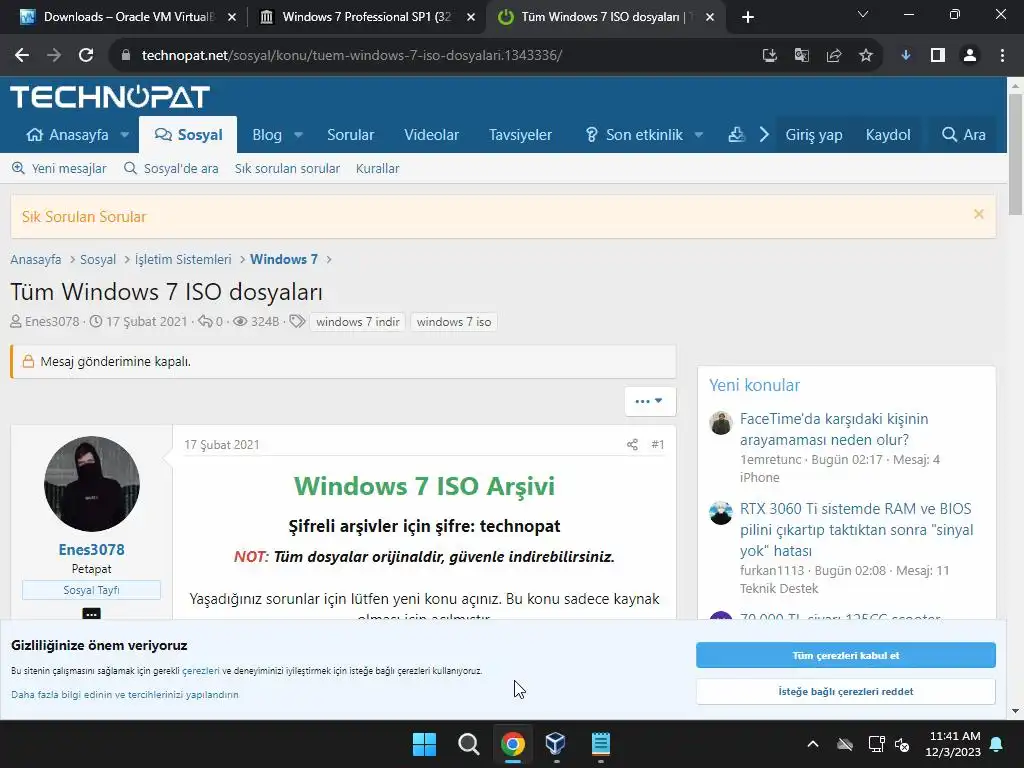Viewport: 1024px width, 768px height.
Task: Select the Sosyal nav tab
Action: [x=188, y=135]
